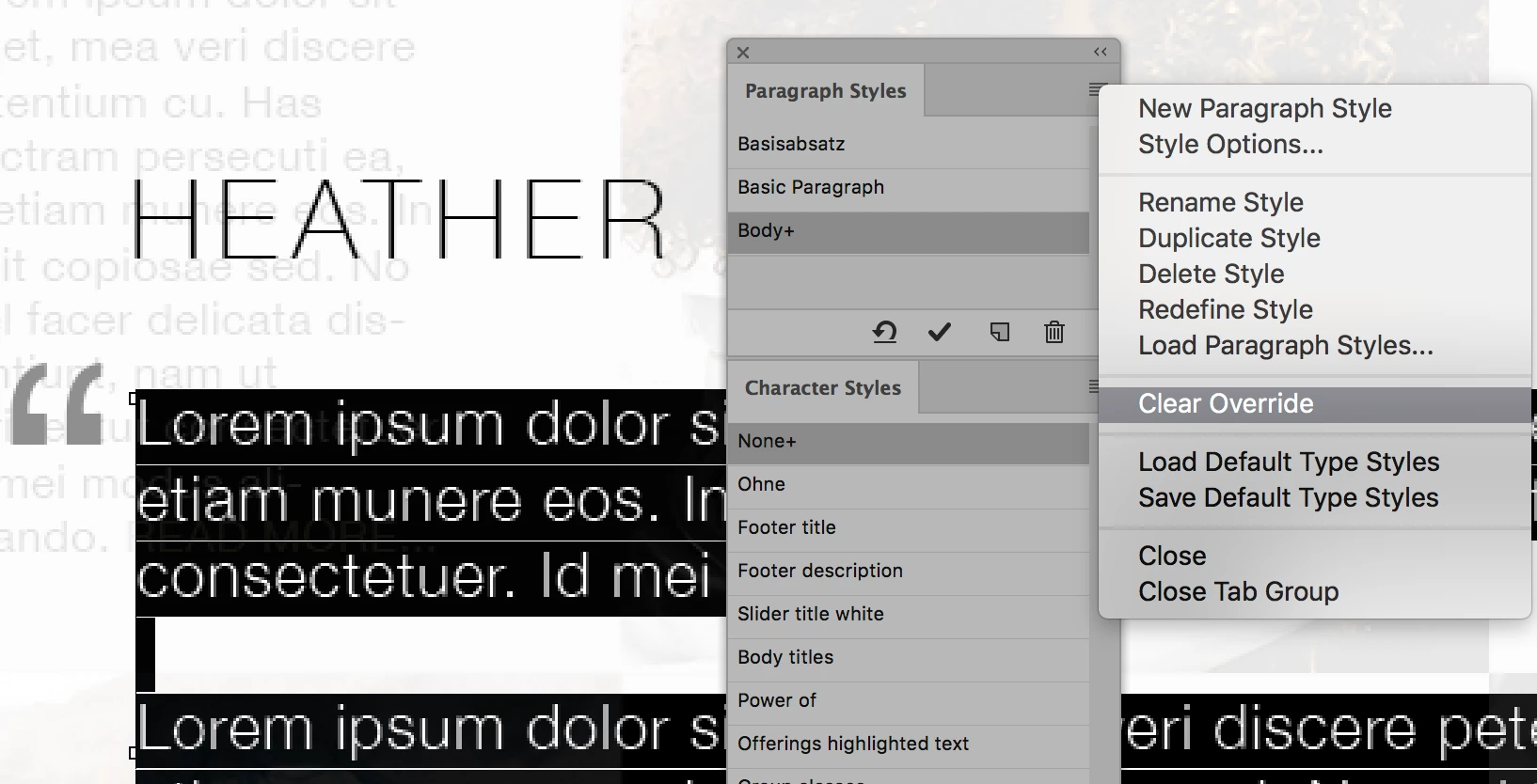Open Paragraph Styles panel menu icon
The width and height of the screenshot is (1537, 784).
pos(1094,90)
